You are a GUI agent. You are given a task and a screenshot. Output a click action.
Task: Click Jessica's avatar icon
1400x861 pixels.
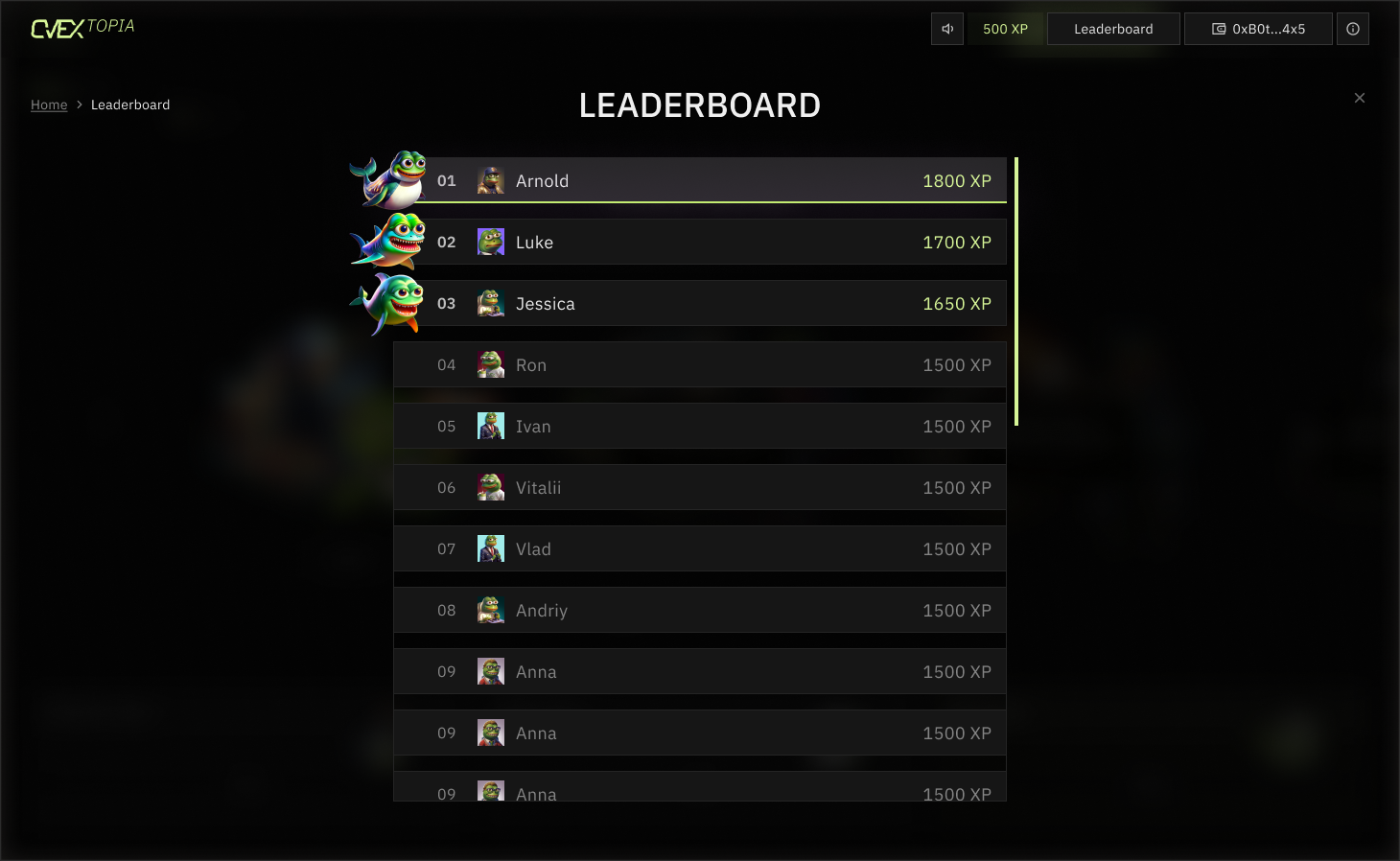[491, 303]
